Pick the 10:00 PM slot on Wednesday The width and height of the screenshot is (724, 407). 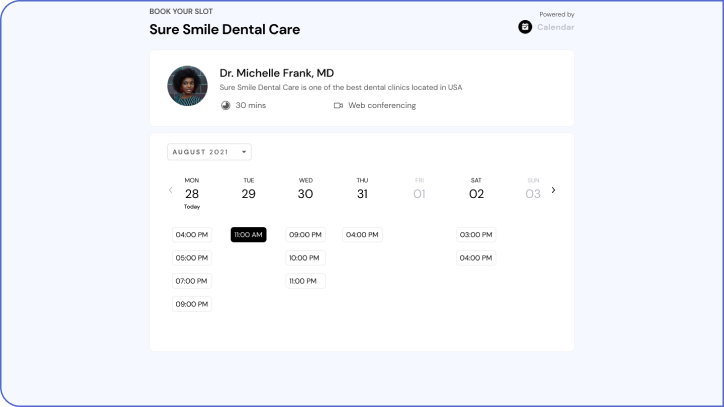(305, 258)
